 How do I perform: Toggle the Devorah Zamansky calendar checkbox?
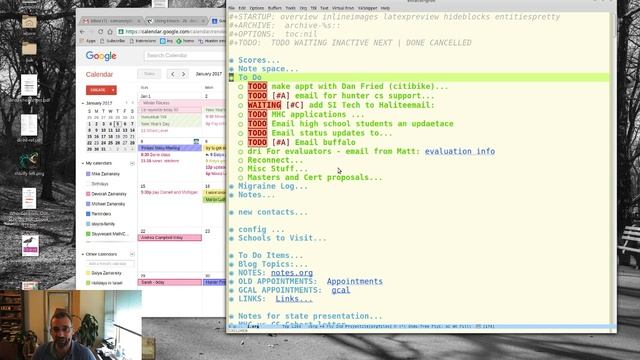click(x=88, y=194)
